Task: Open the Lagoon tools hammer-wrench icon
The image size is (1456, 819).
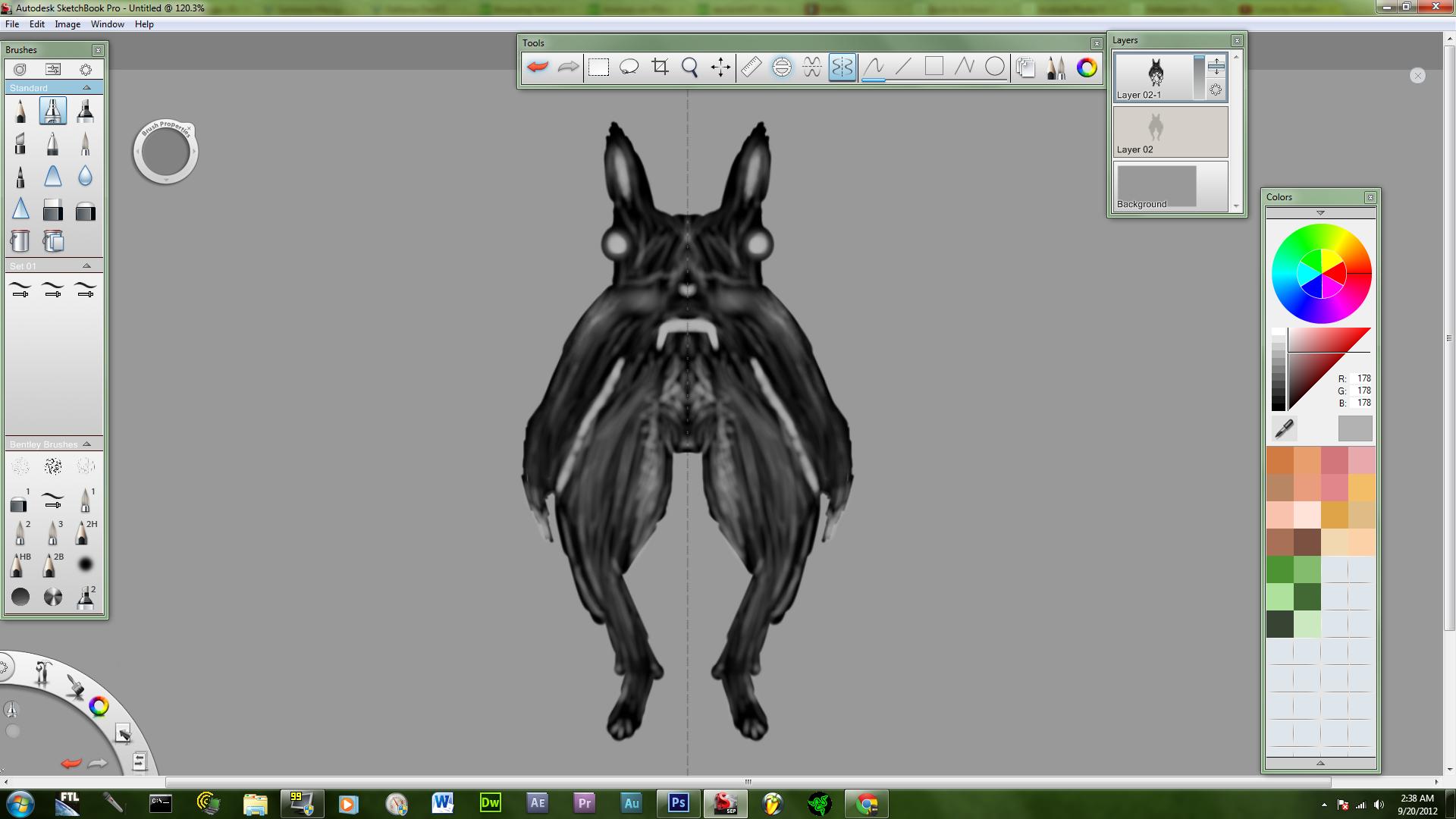Action: point(43,672)
